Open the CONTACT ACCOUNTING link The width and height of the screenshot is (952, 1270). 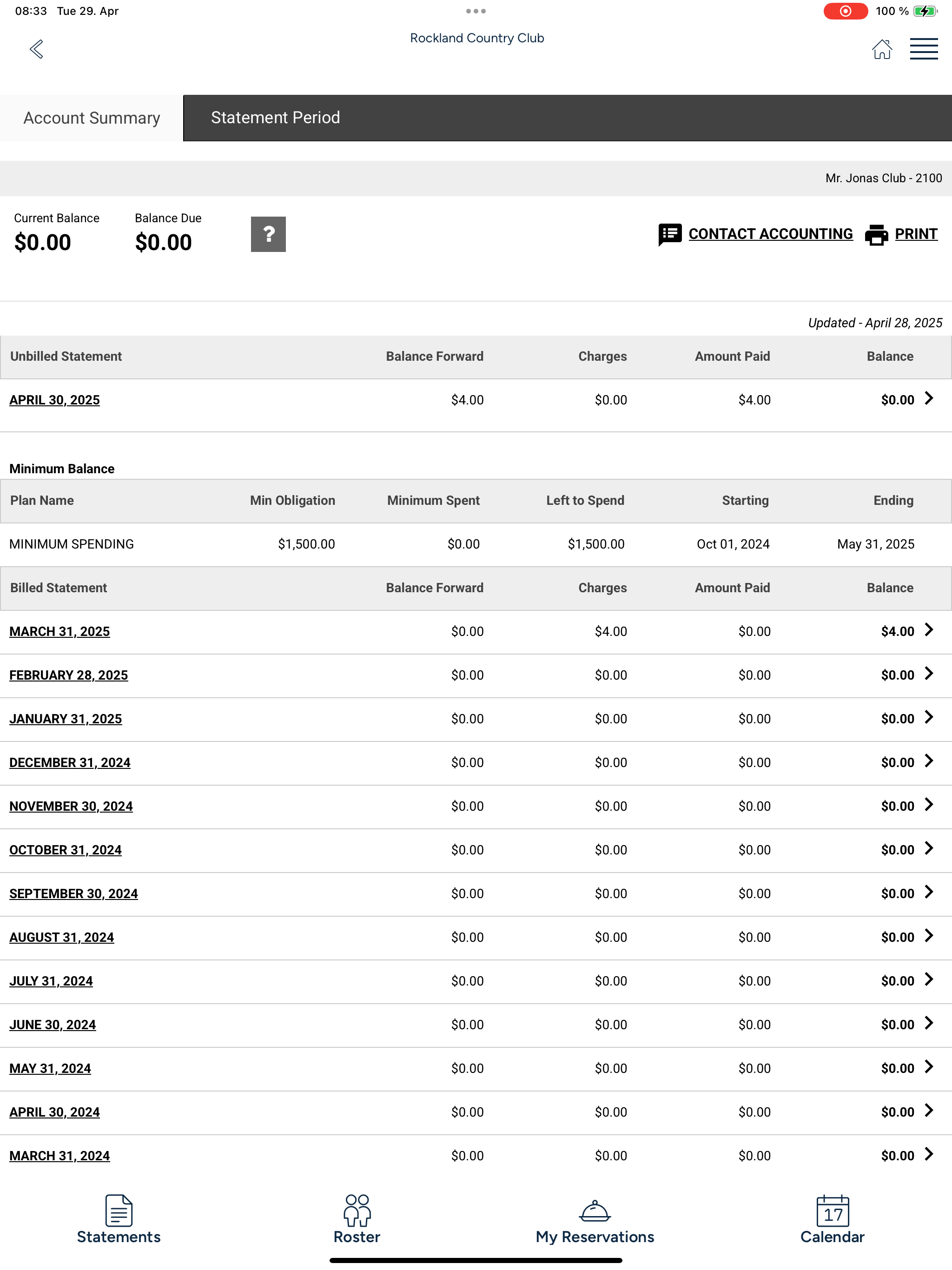(x=770, y=234)
